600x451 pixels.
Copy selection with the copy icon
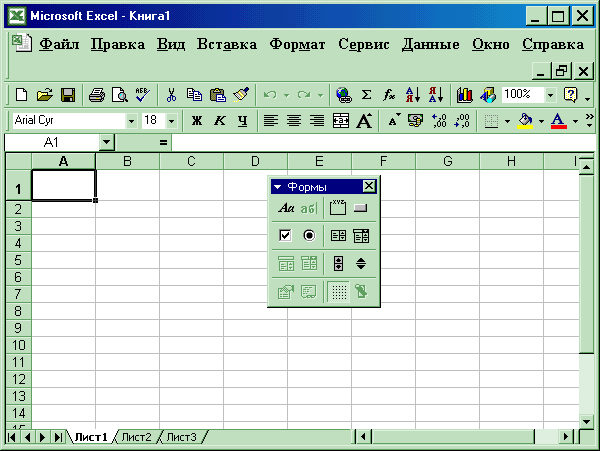click(x=194, y=94)
